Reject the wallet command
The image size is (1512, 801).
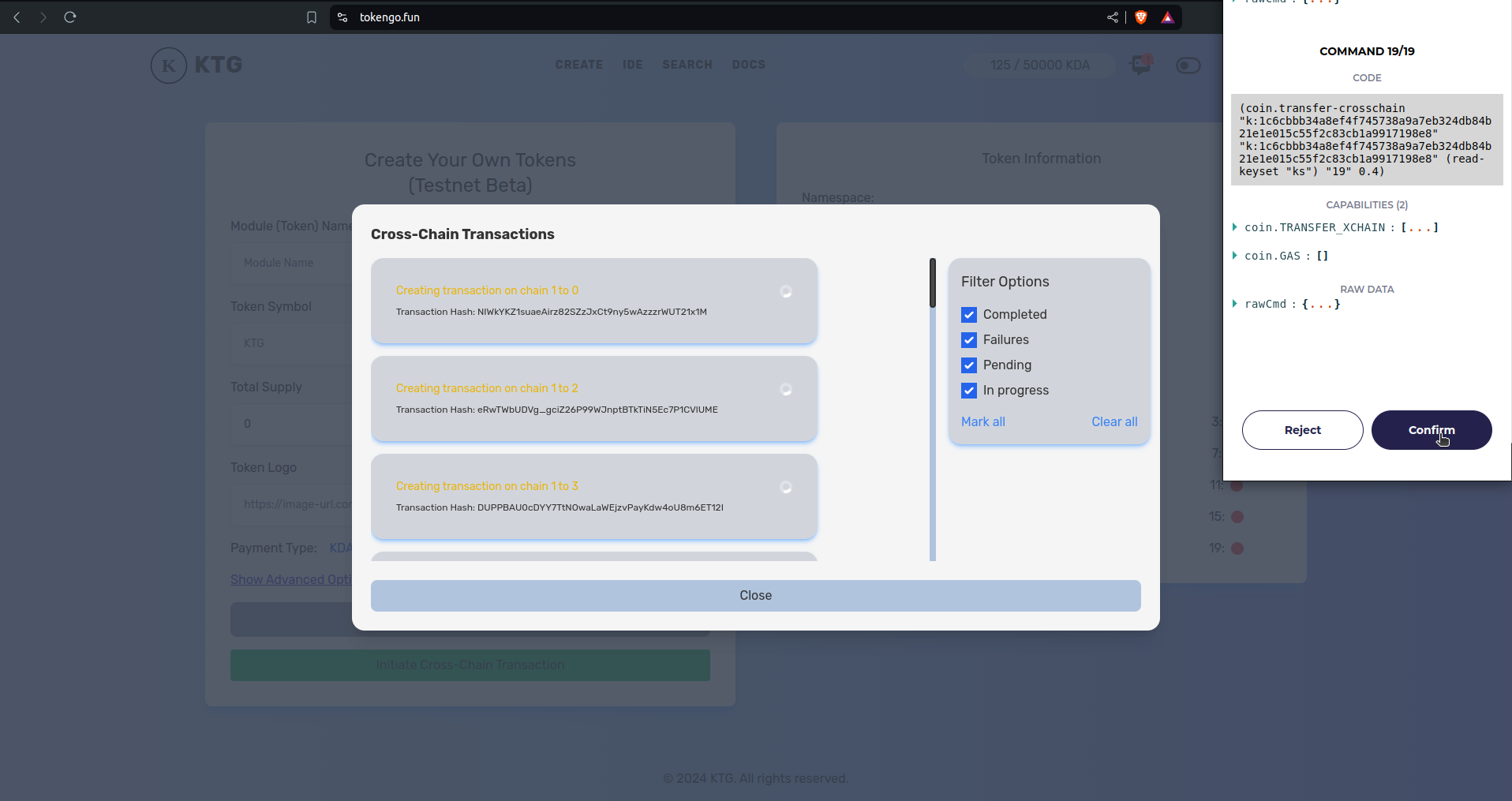[1303, 430]
